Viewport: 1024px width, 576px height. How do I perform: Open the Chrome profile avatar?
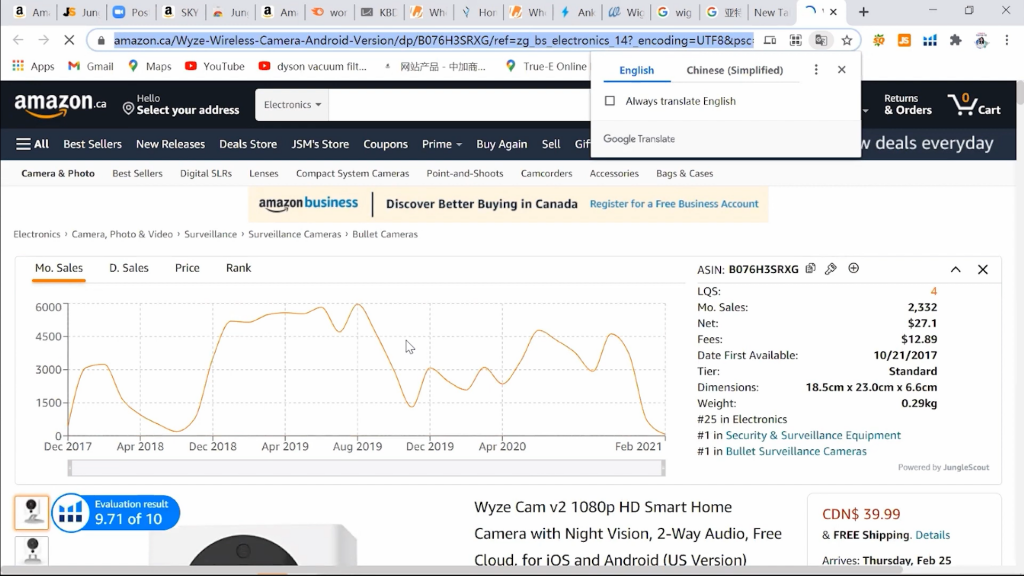[x=981, y=40]
